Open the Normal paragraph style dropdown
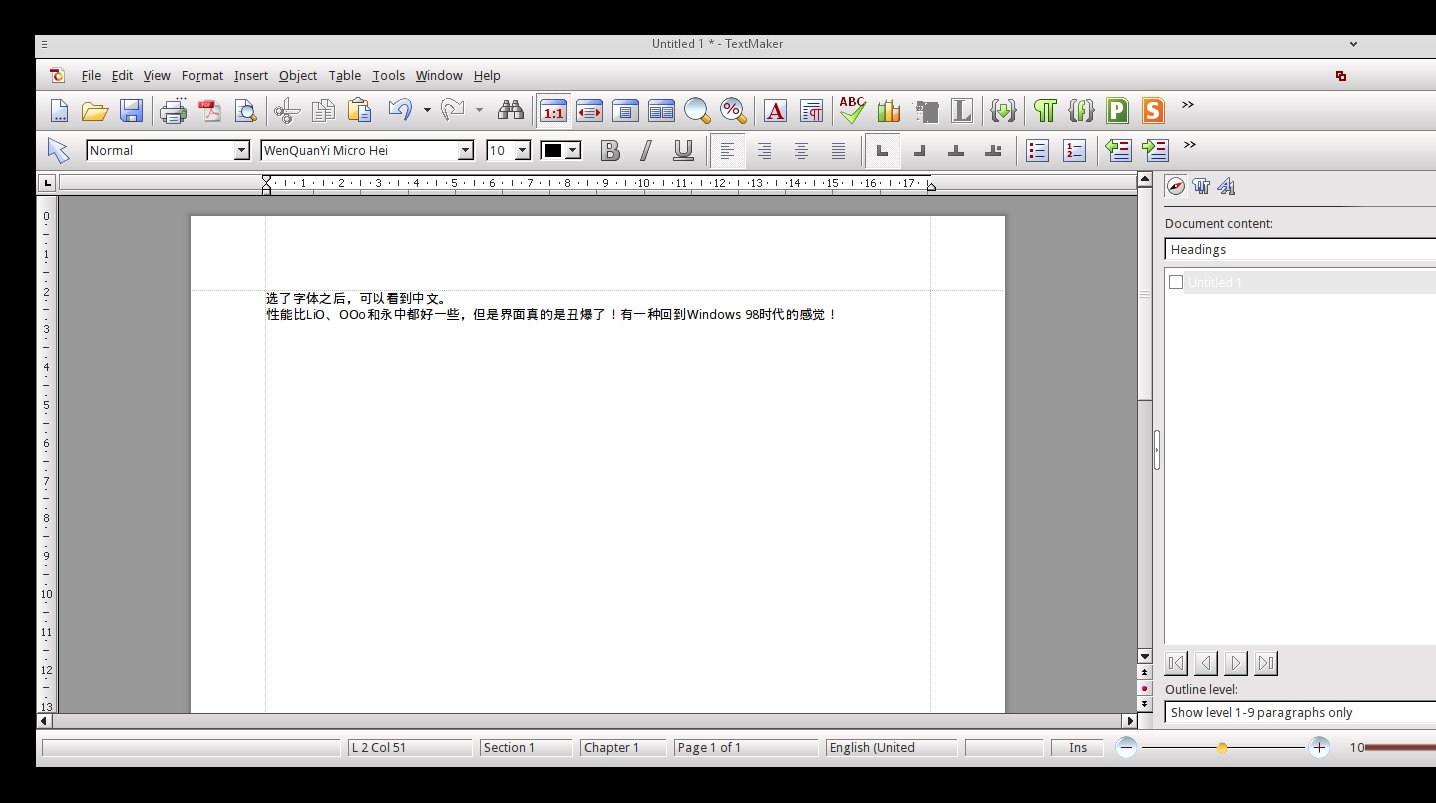1436x803 pixels. point(241,150)
